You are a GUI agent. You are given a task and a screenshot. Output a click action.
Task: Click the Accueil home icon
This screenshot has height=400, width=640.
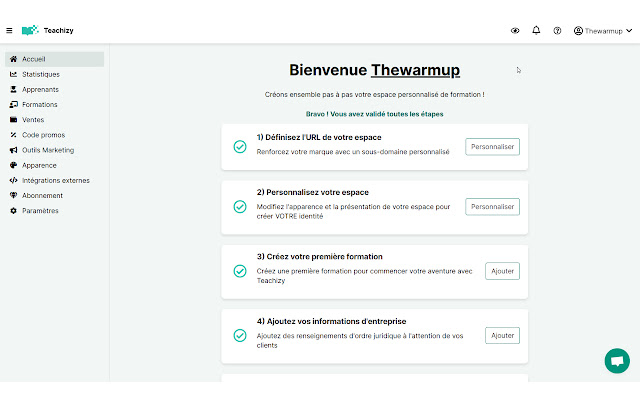point(13,59)
